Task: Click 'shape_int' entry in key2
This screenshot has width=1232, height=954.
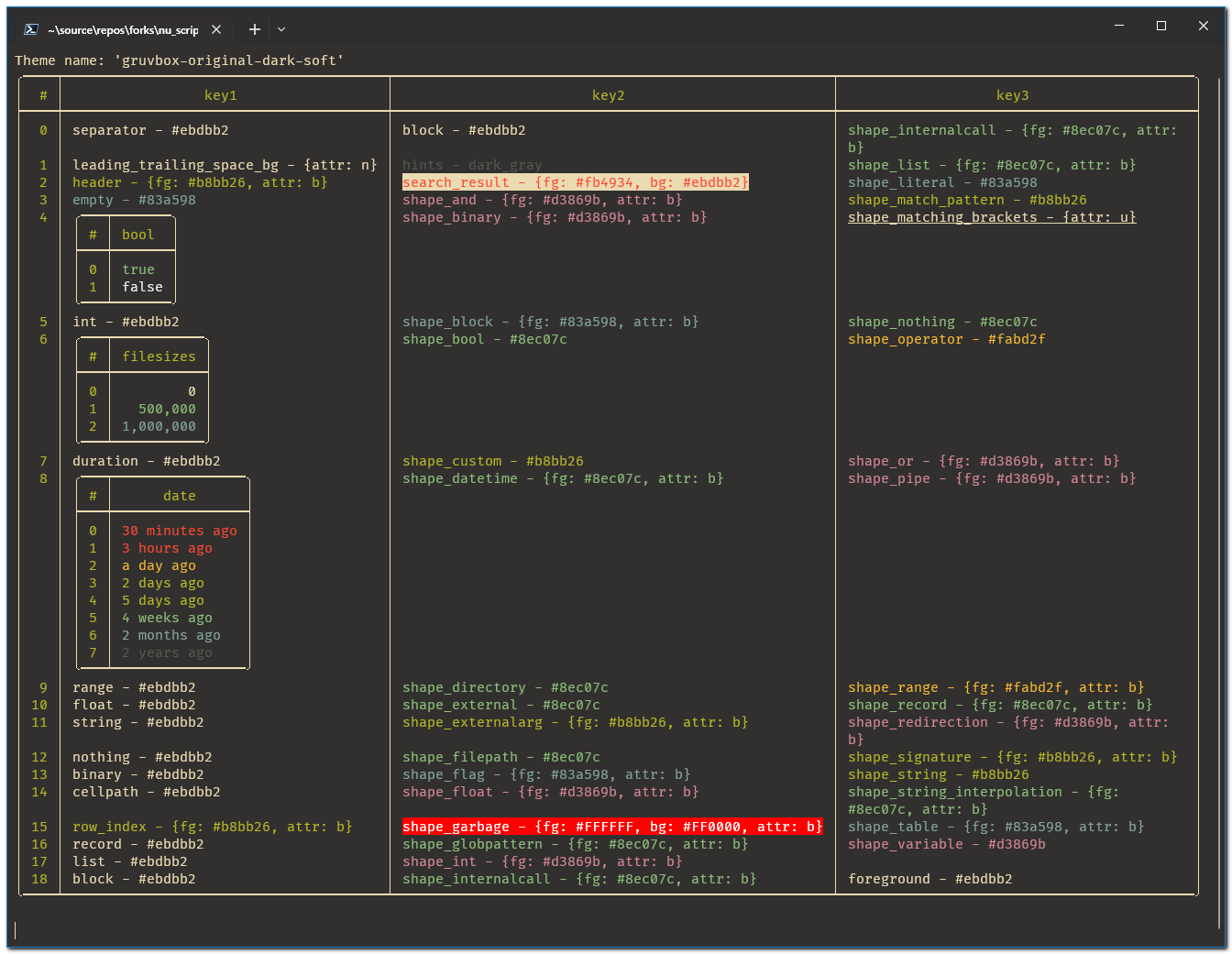Action: coord(543,861)
